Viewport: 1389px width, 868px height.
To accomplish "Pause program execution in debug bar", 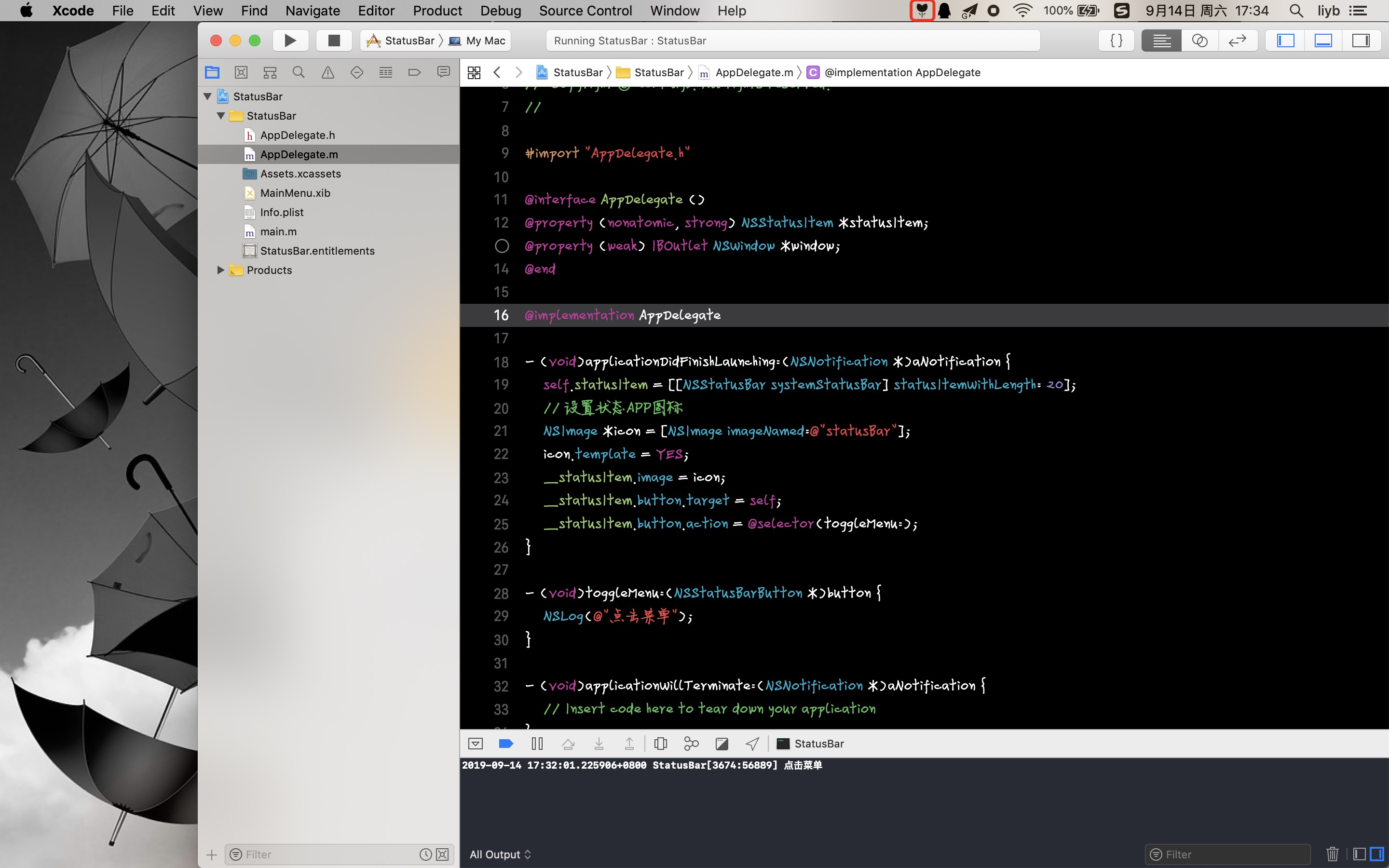I will (537, 744).
